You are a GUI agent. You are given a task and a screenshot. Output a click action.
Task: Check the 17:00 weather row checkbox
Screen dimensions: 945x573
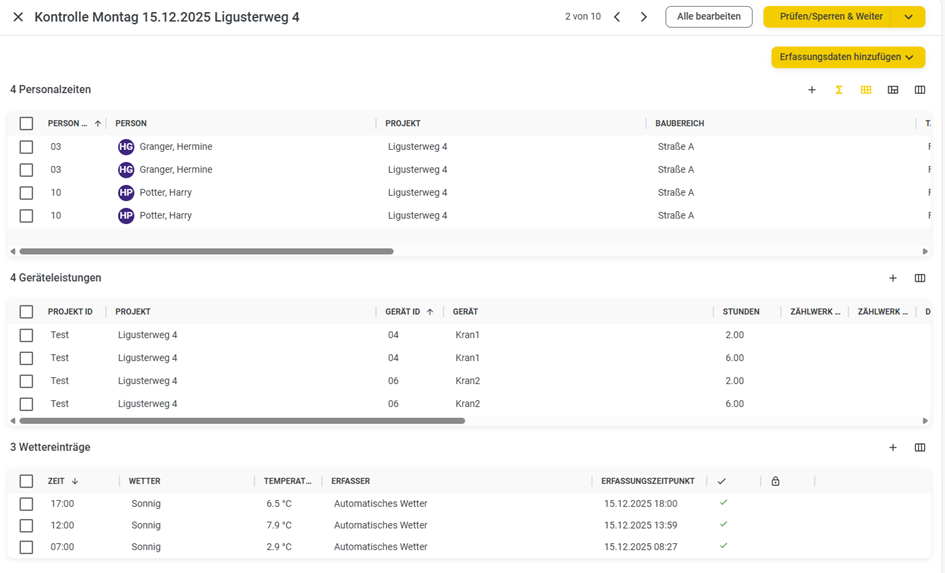[x=26, y=504]
